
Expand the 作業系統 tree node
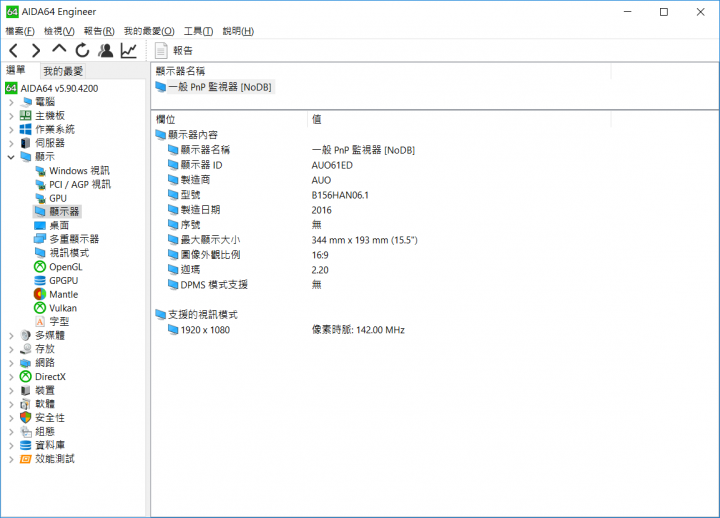pyautogui.click(x=11, y=130)
